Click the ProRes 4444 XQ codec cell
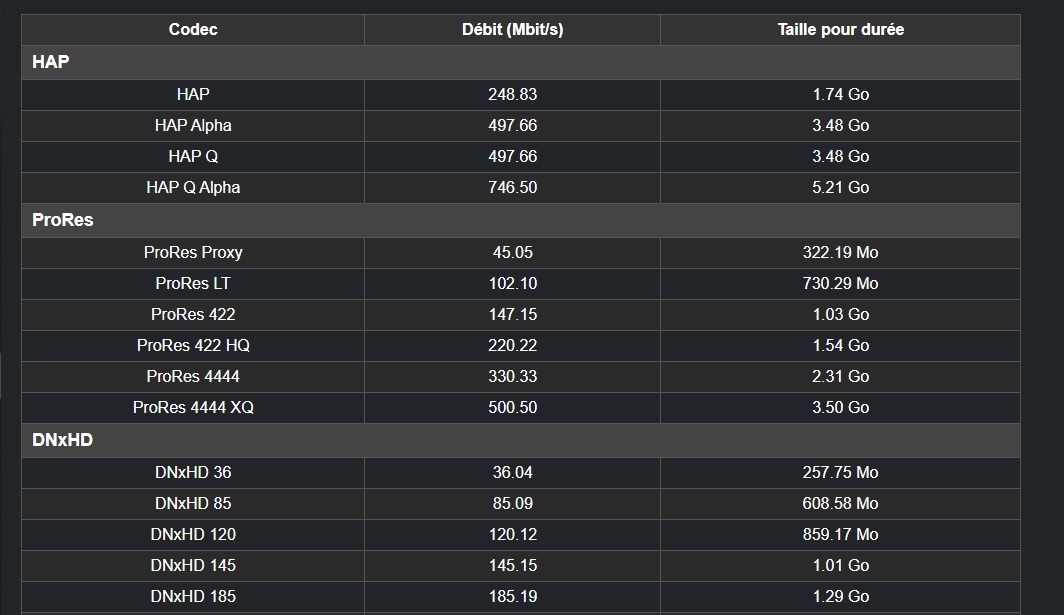 coord(193,407)
